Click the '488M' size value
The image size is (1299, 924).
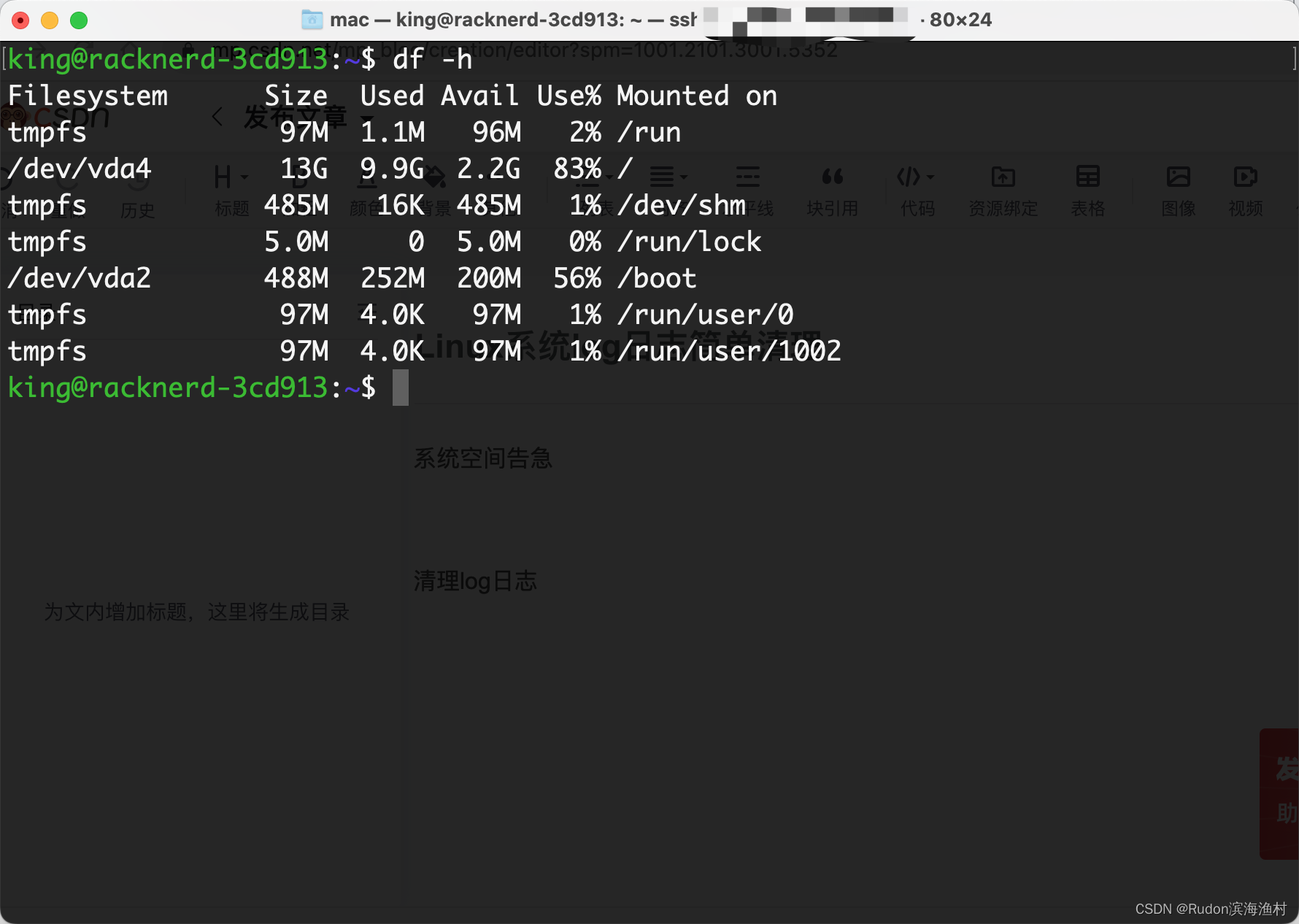pos(296,278)
